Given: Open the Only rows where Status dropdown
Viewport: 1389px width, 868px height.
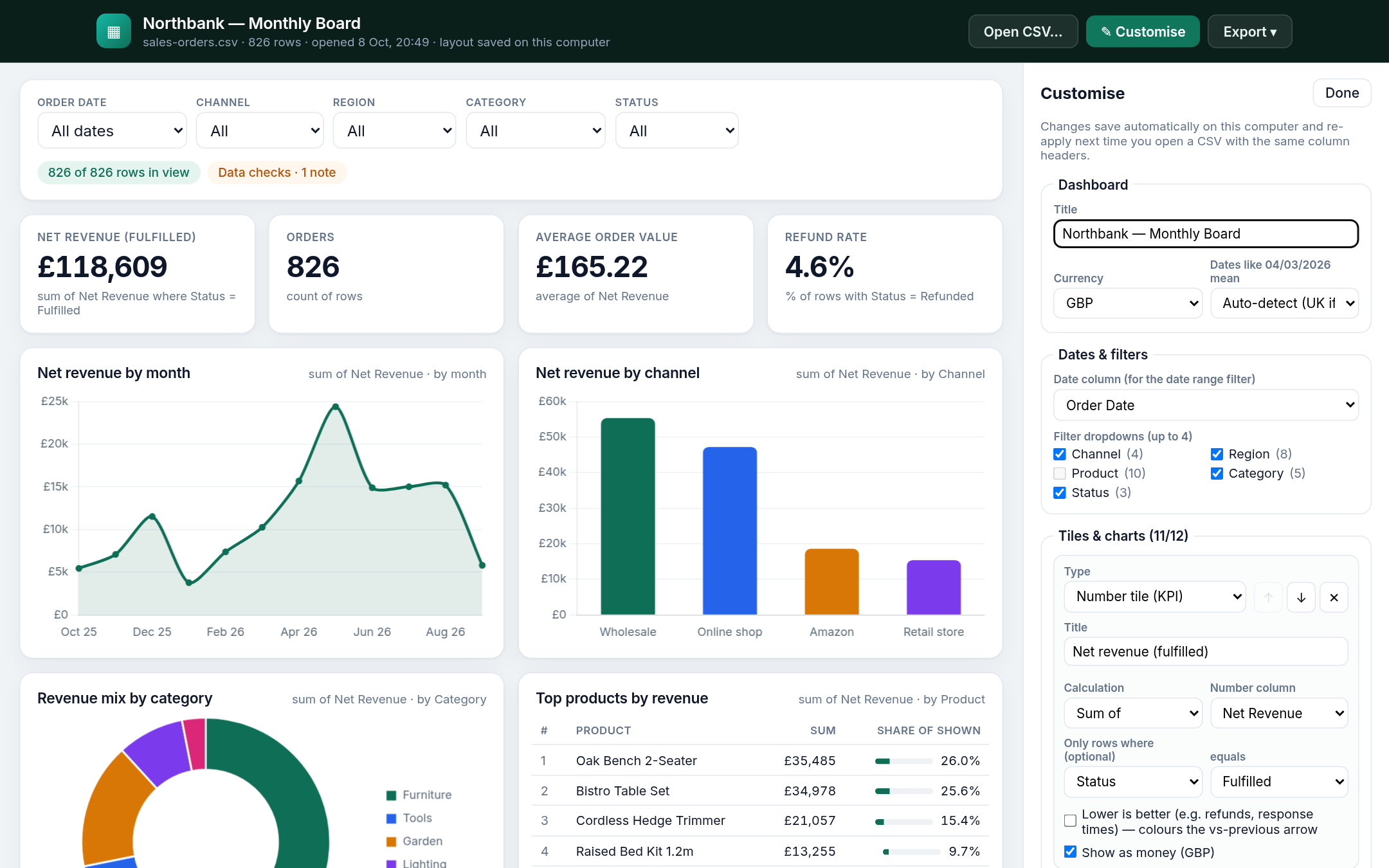Looking at the screenshot, I should pos(1133,782).
